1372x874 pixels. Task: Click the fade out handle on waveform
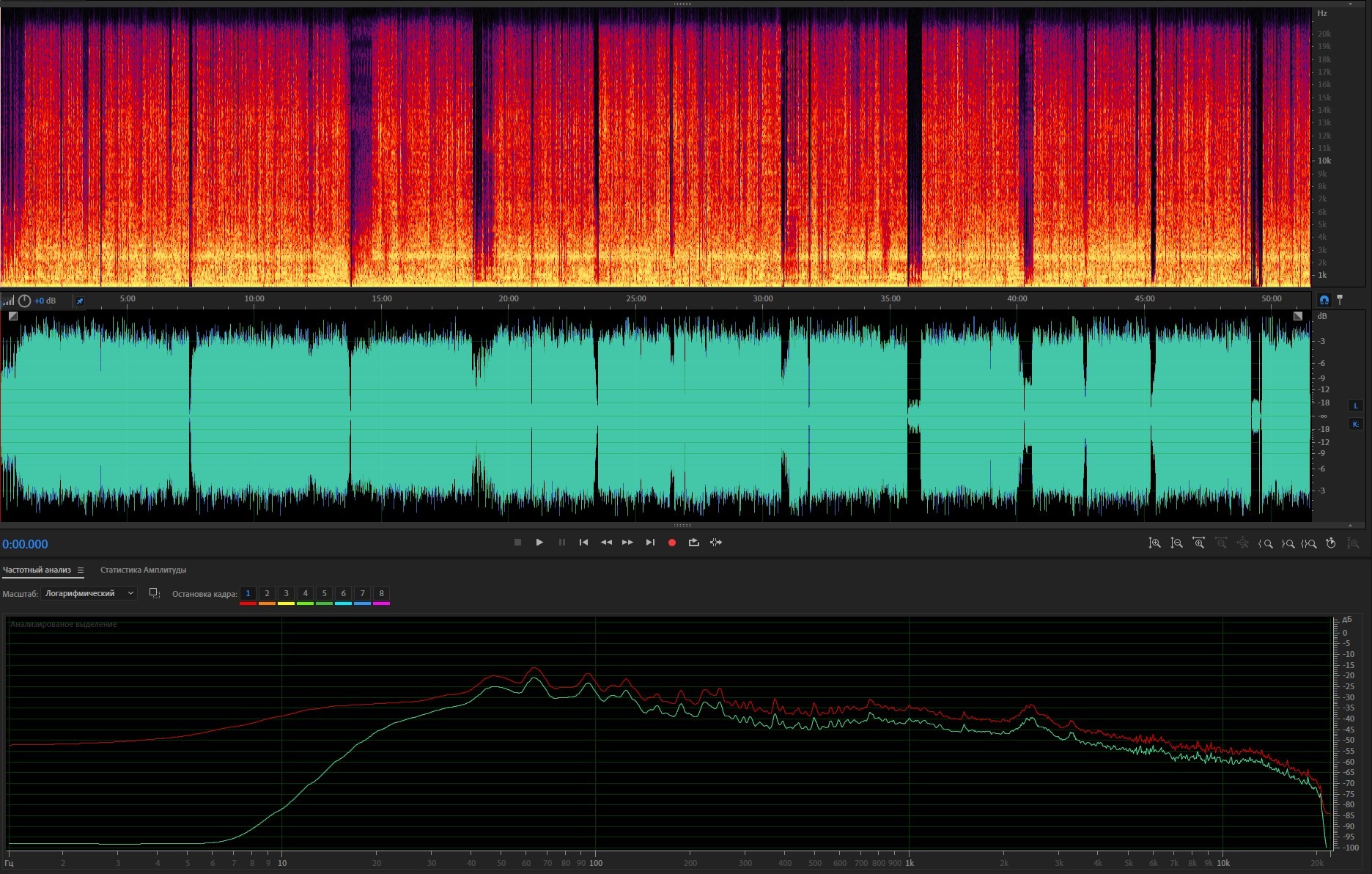(1298, 316)
